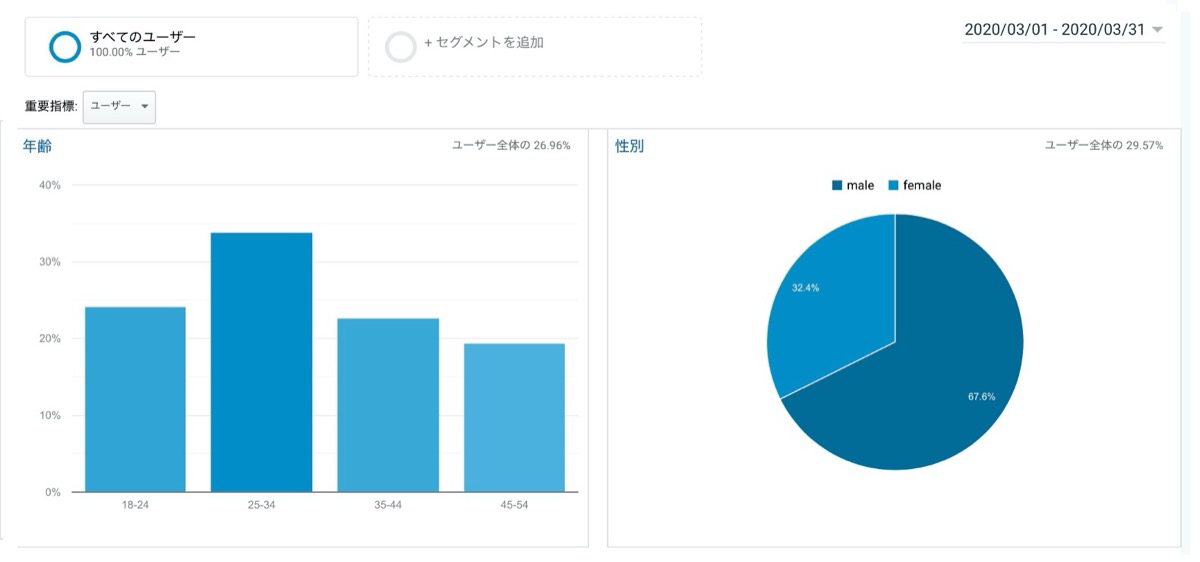
Task: Click the 45-54 axis label
Action: coord(514,505)
